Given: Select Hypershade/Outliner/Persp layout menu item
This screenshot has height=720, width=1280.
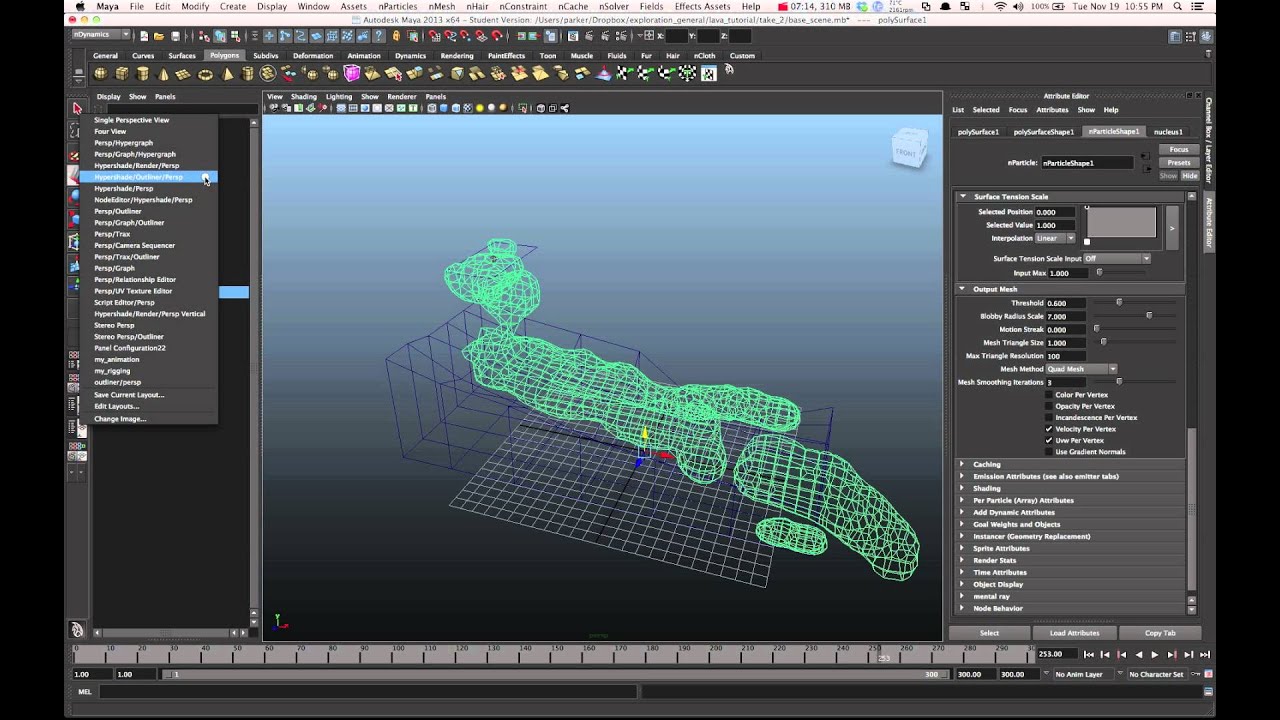Looking at the screenshot, I should [148, 177].
